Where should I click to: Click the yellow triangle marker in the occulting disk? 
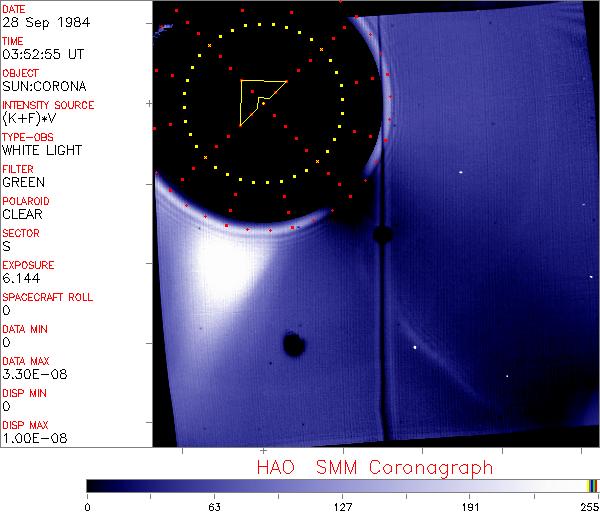pyautogui.click(x=259, y=100)
